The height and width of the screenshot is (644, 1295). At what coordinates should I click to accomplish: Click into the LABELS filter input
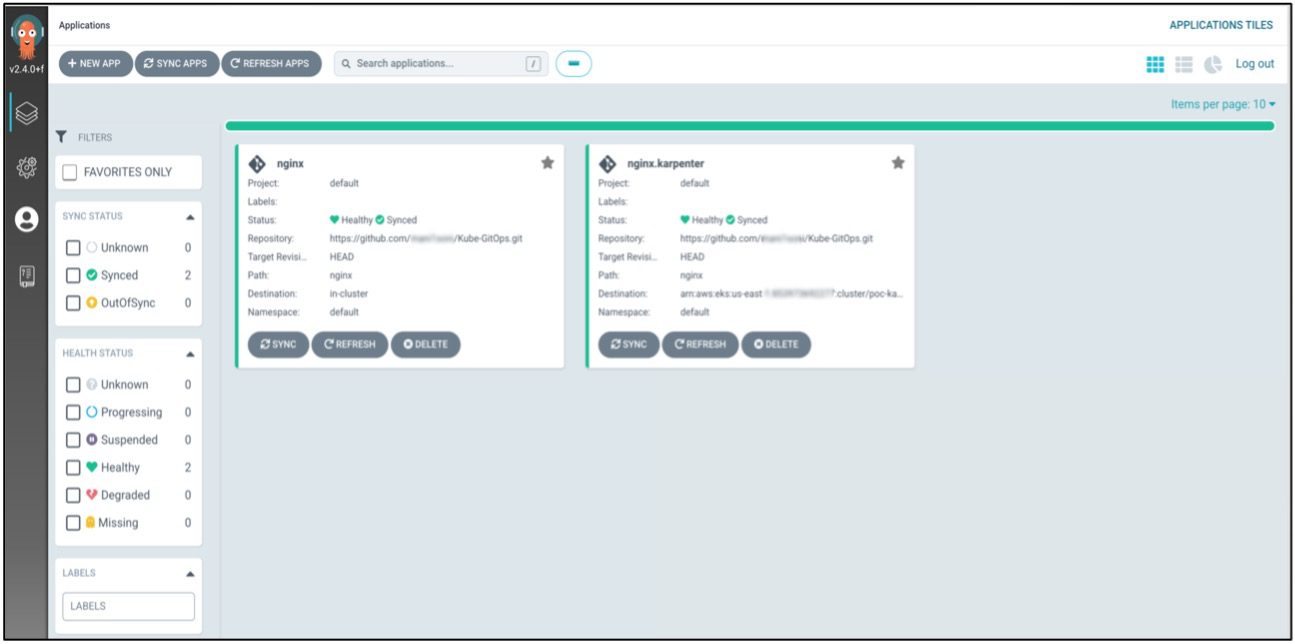[128, 606]
